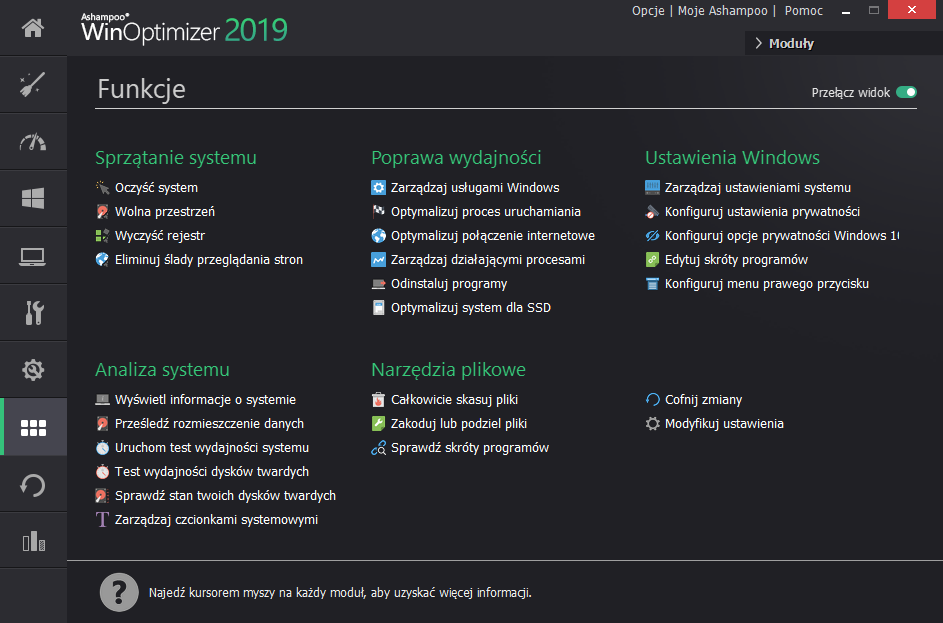Launch Odinstaluj programy

click(x=449, y=284)
